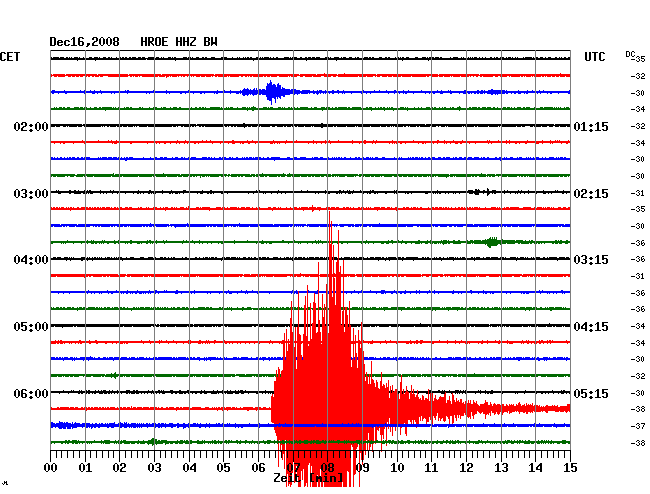Viewport: 650px width, 494px height.
Task: Select the 05:00 CET time label
Action: tap(31, 327)
